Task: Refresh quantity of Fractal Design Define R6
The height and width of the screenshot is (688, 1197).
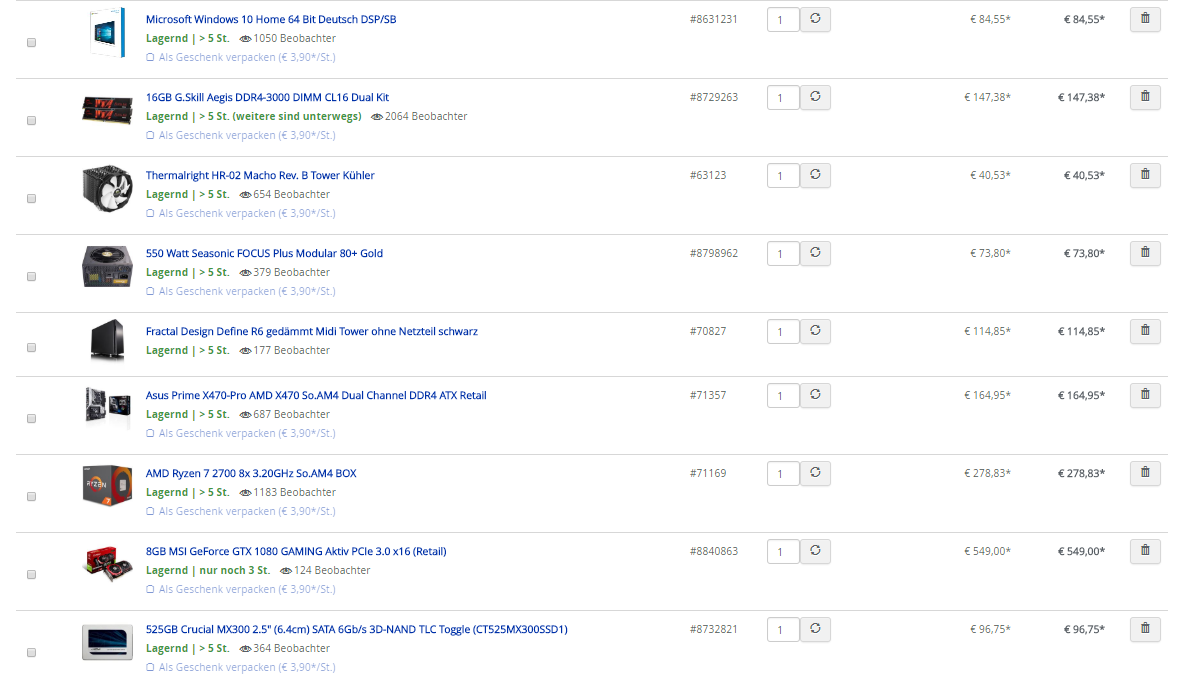Action: tap(815, 331)
